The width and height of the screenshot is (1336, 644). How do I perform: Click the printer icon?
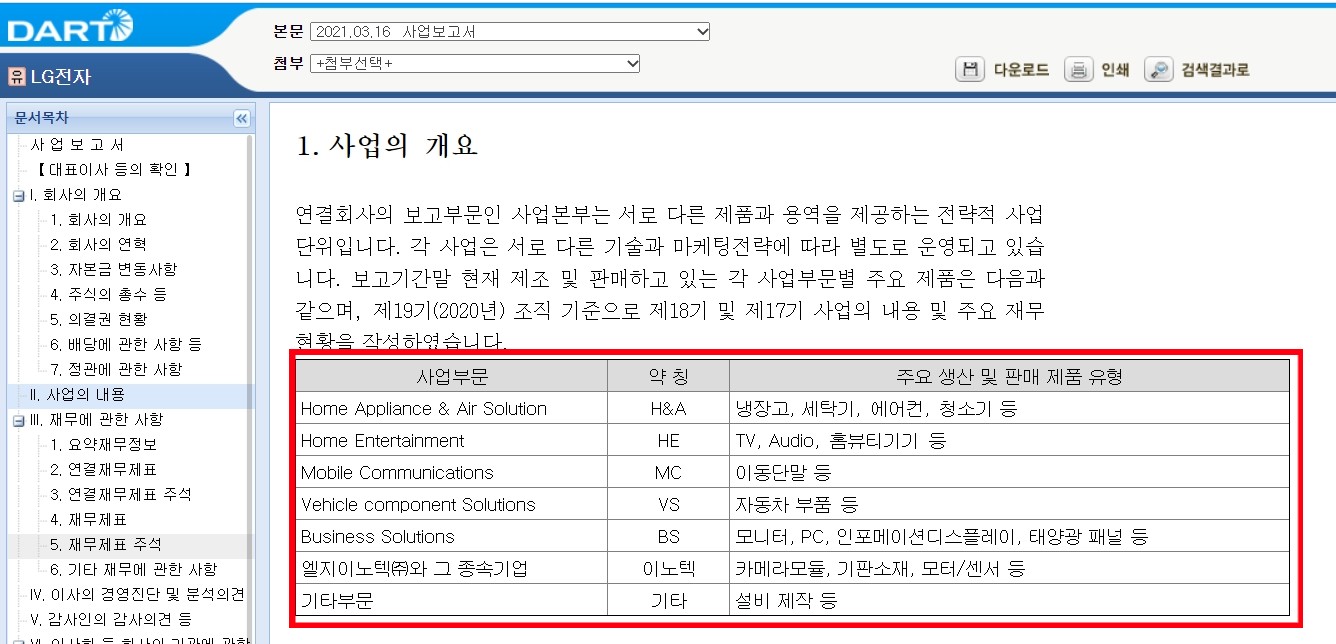coord(1077,69)
